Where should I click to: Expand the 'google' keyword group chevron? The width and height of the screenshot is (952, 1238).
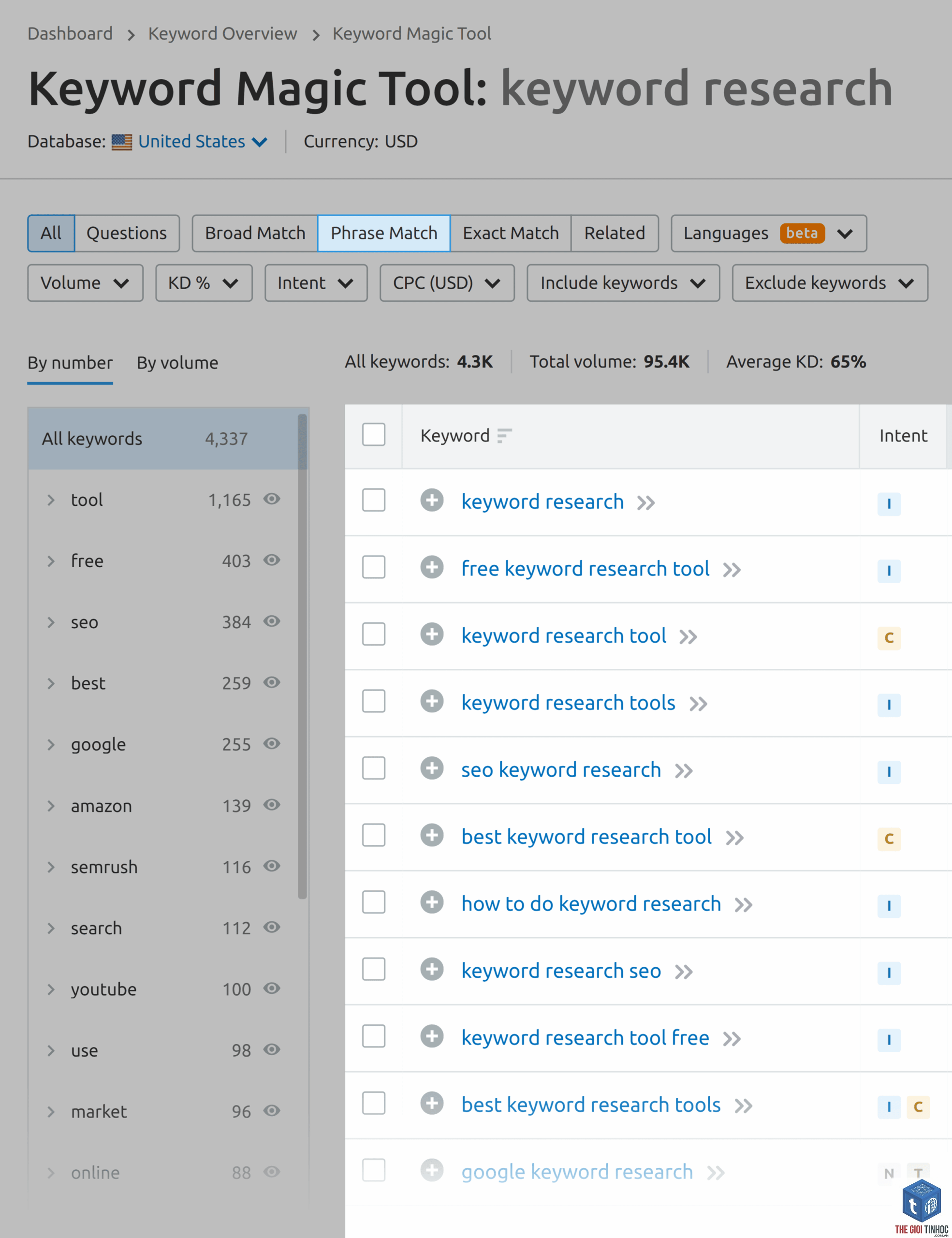51,745
